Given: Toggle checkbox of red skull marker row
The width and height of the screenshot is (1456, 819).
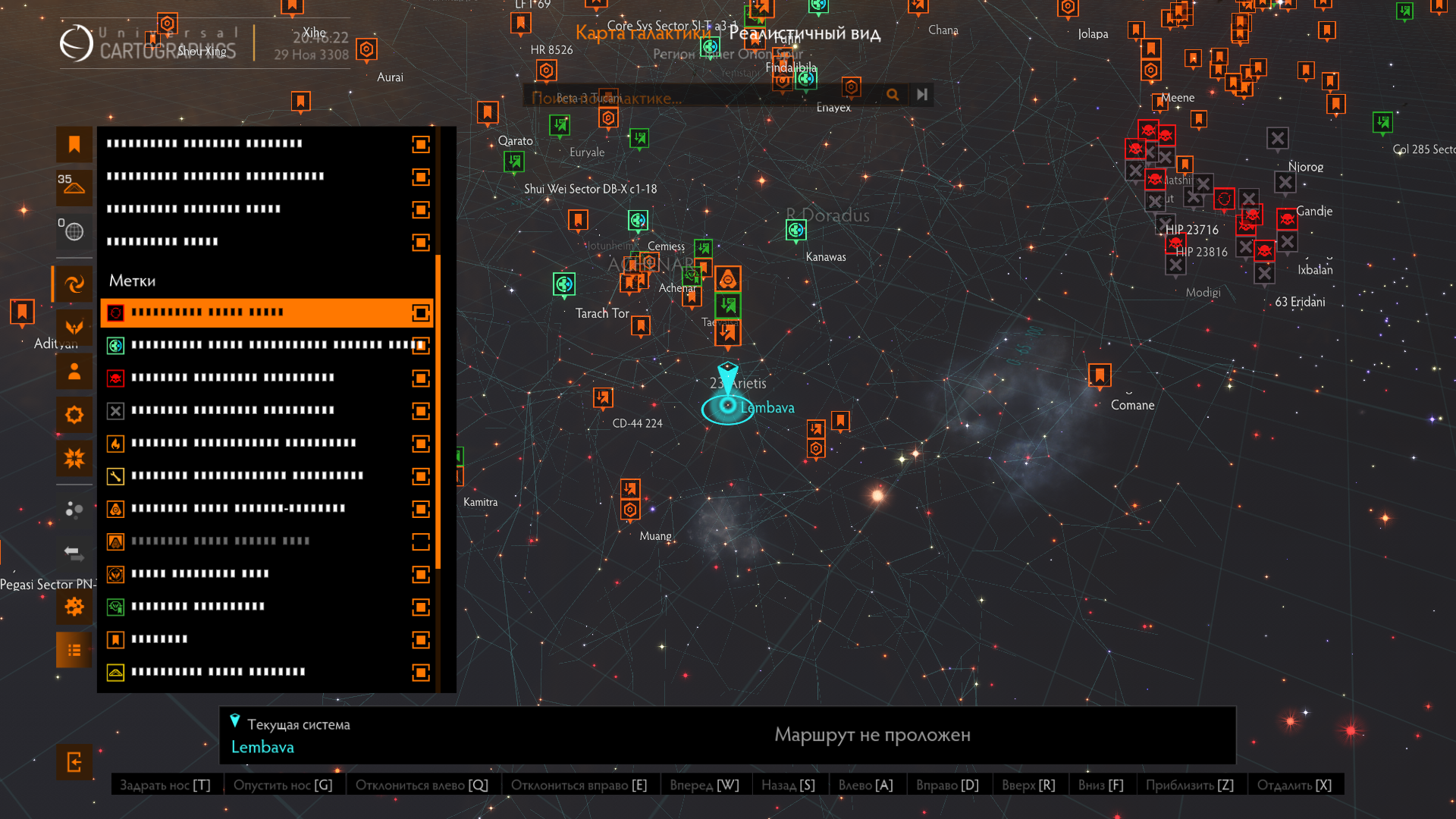Looking at the screenshot, I should 421,378.
